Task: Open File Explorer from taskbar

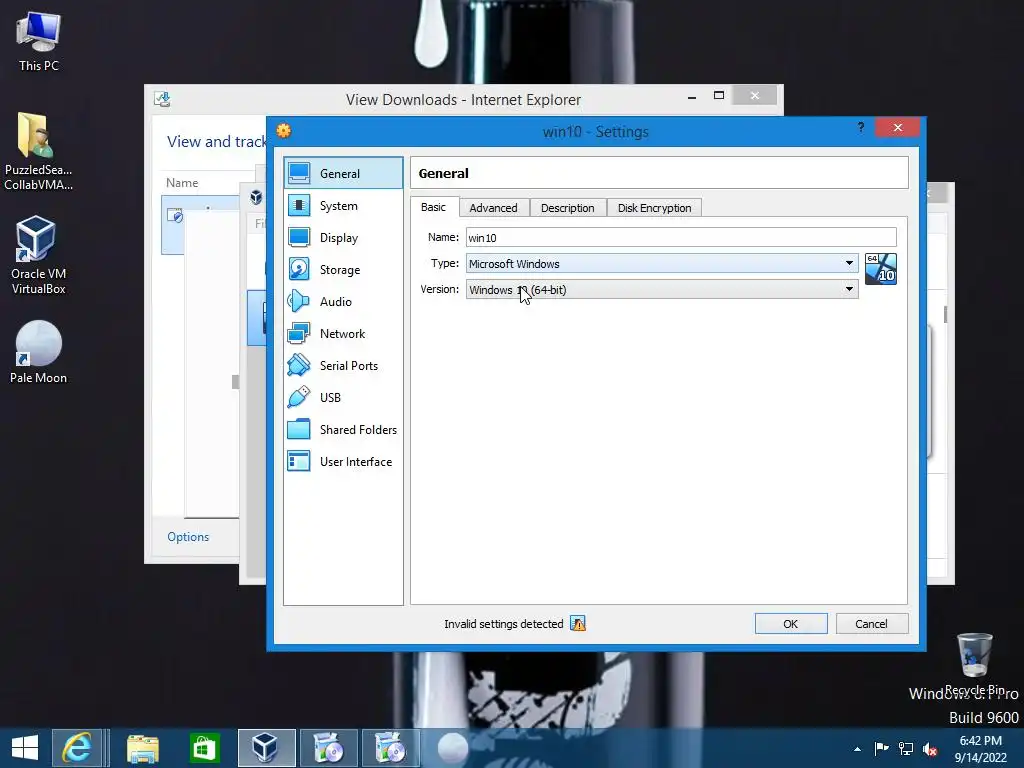Action: [142, 748]
